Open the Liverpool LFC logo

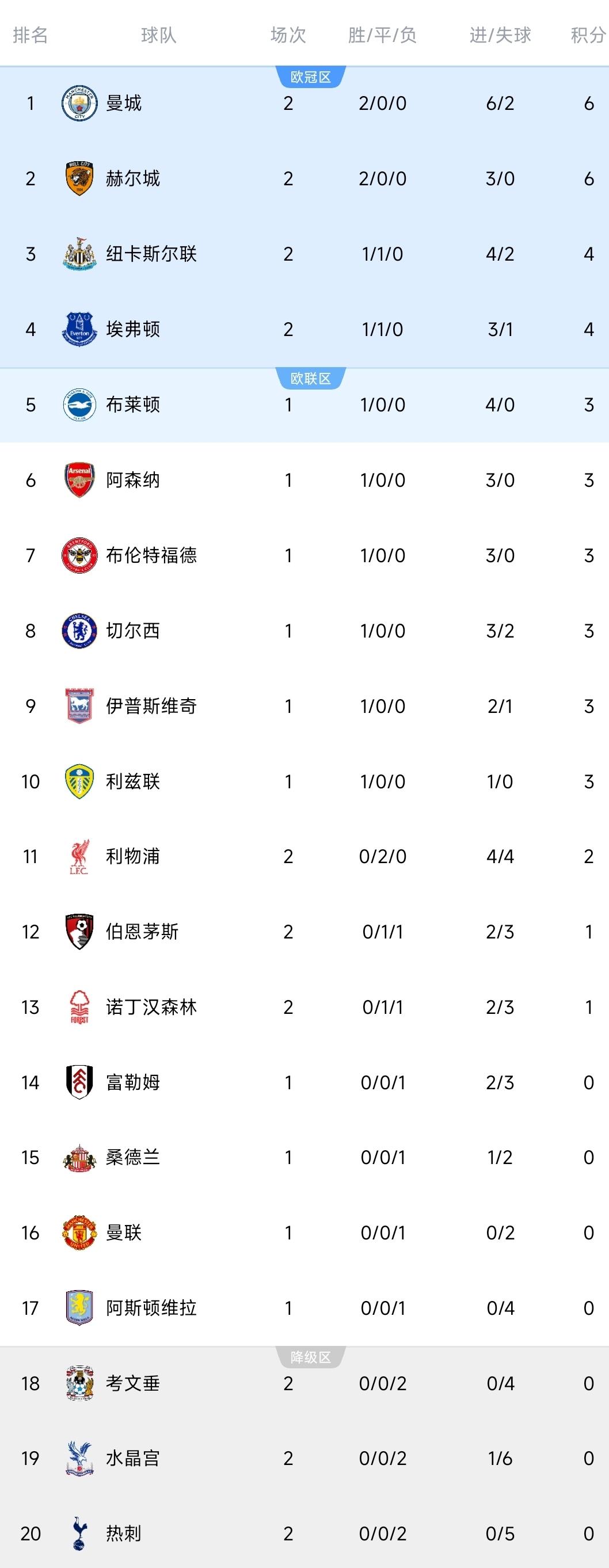coord(79,856)
